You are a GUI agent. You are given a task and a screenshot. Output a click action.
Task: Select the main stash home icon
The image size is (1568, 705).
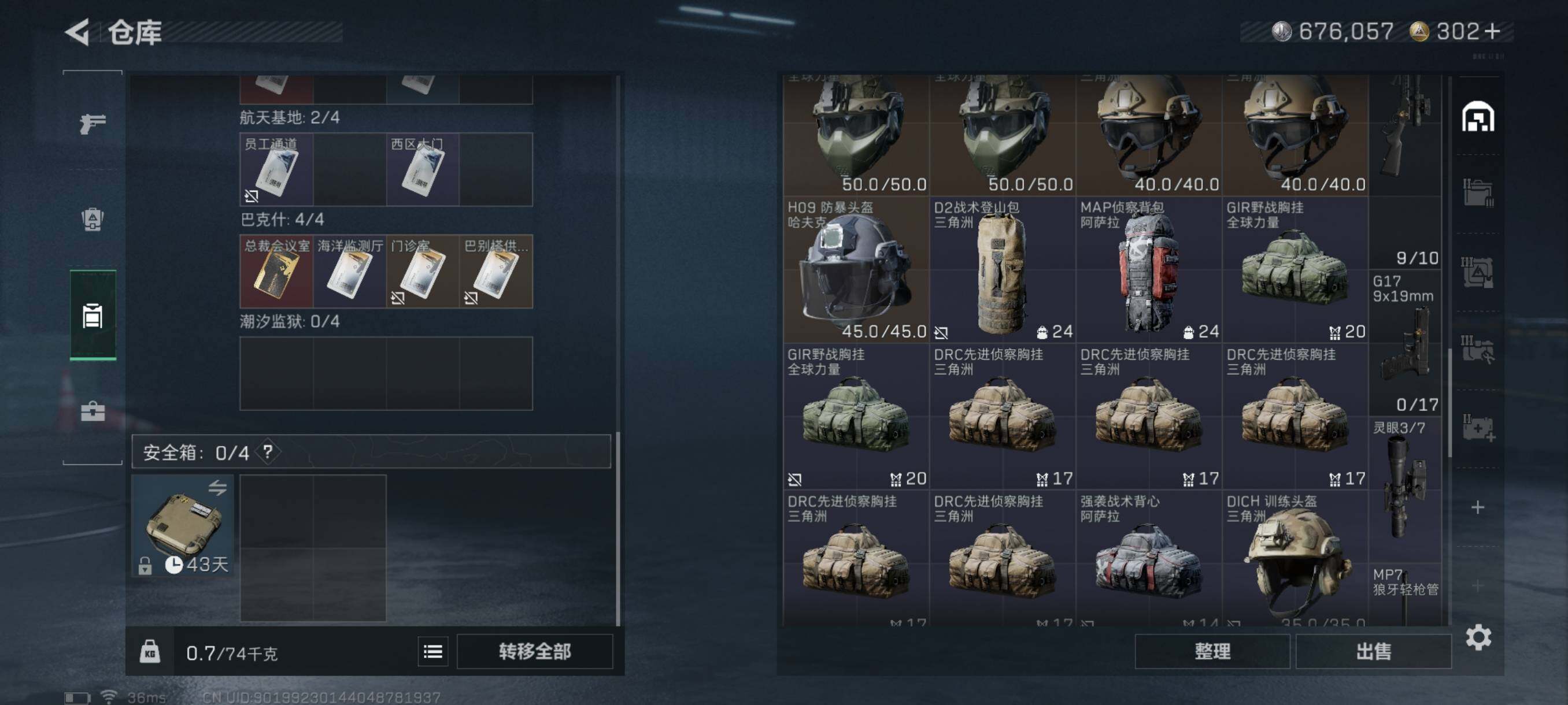pyautogui.click(x=1478, y=117)
